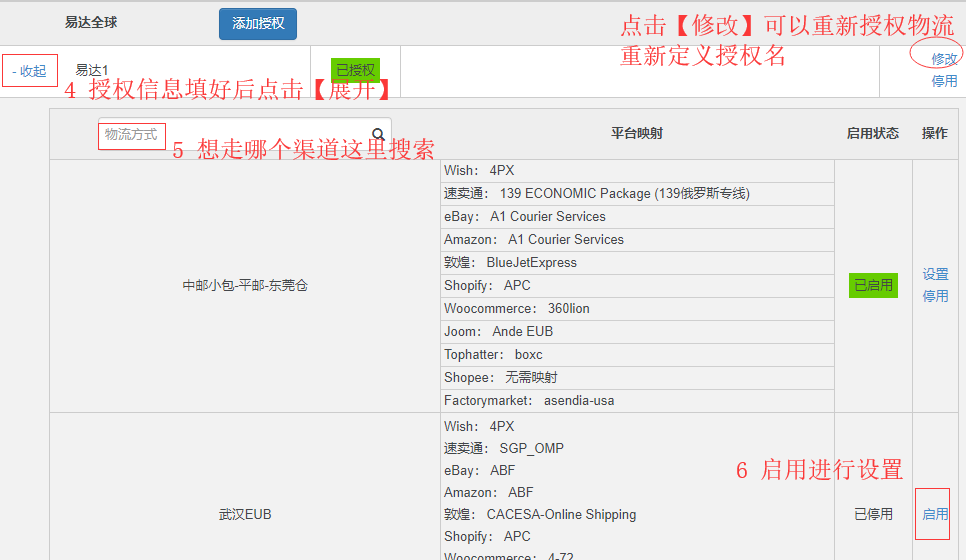Click the 物流方式 search input field
Image resolution: width=966 pixels, height=560 pixels.
[245, 134]
